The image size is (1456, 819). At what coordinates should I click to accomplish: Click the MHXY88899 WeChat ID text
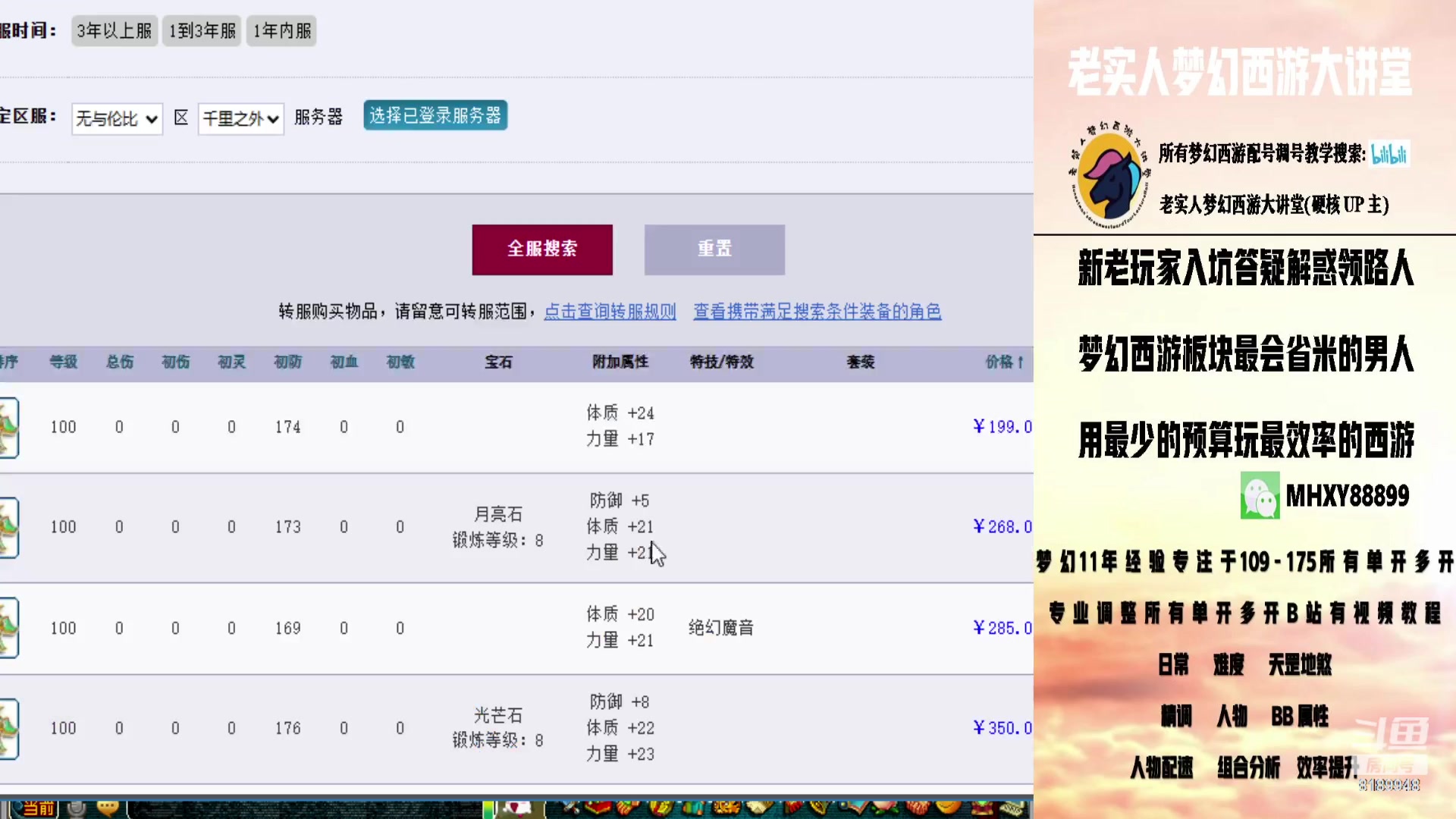click(1348, 496)
